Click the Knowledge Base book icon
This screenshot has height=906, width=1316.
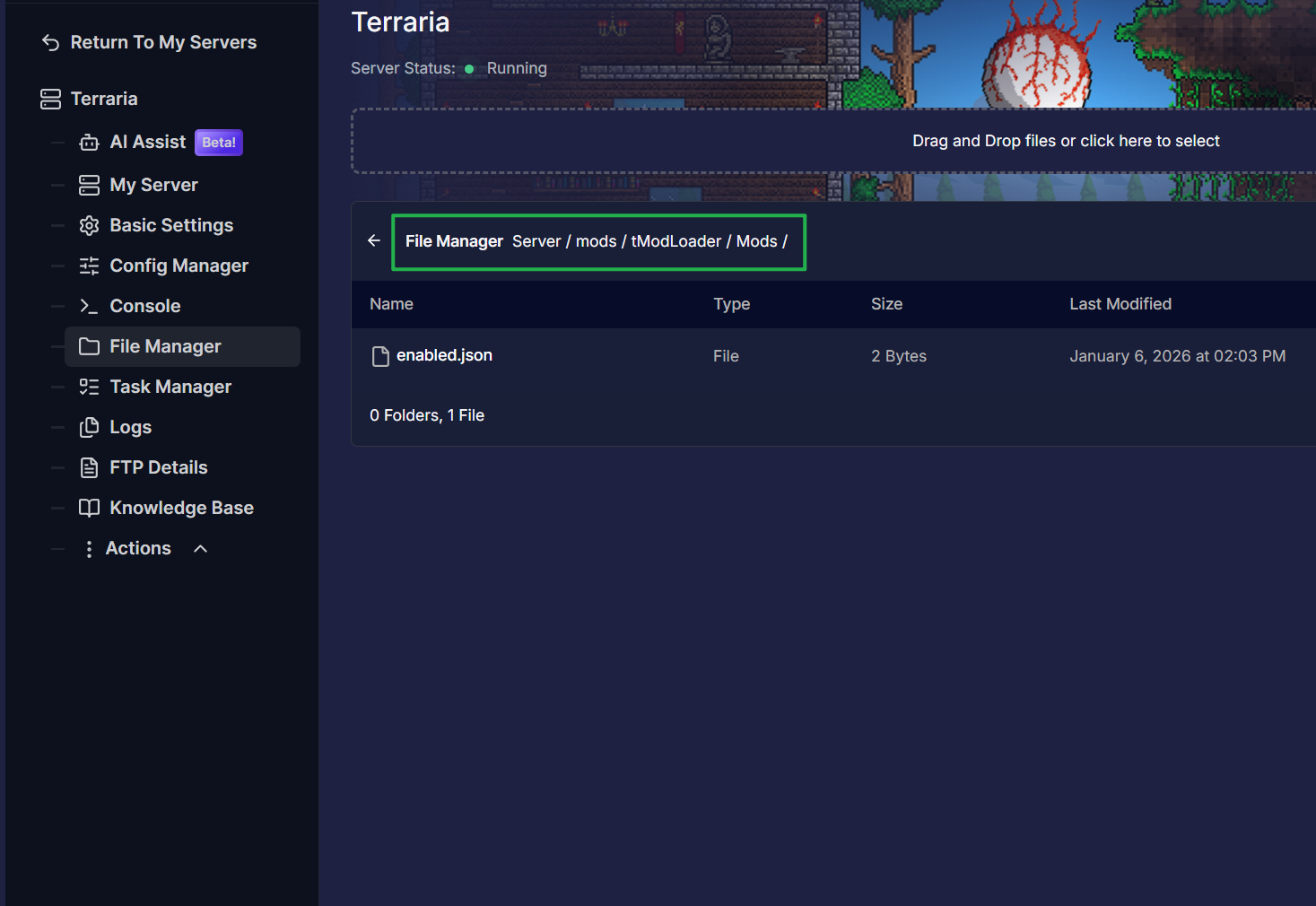[89, 508]
